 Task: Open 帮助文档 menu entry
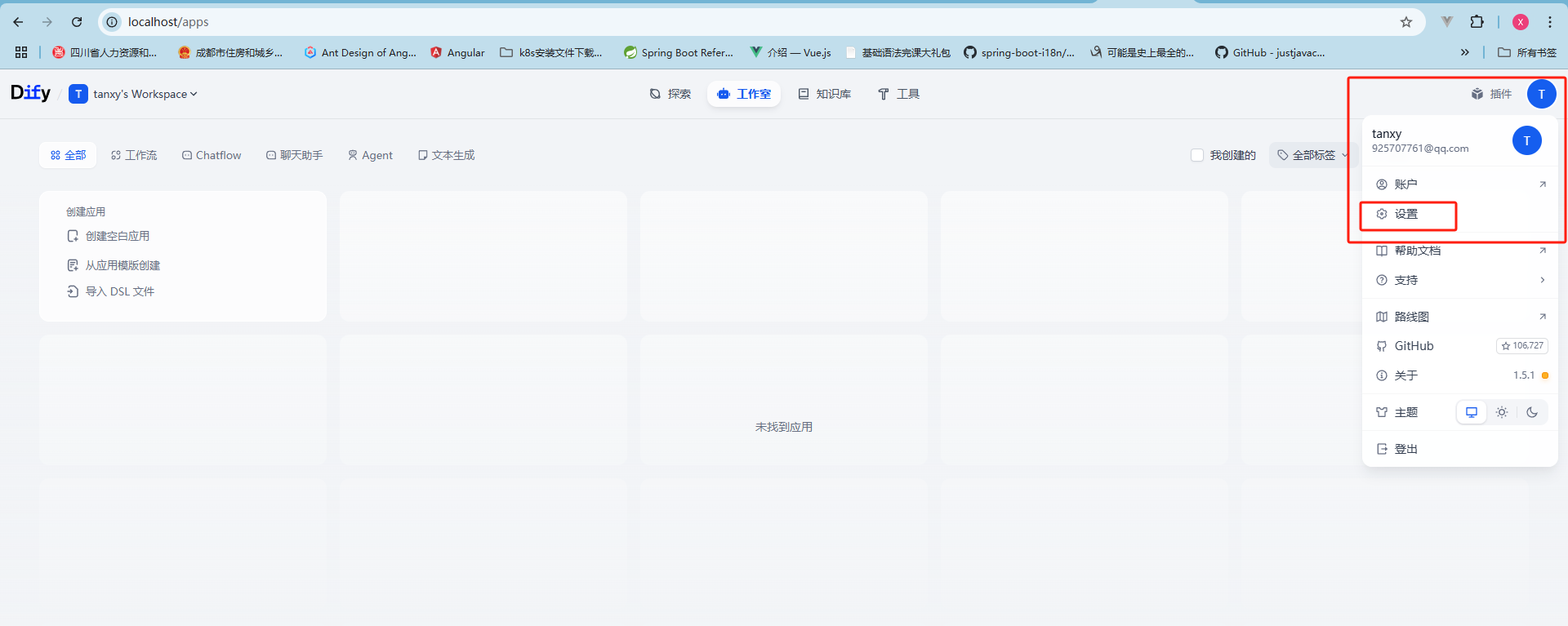(x=1460, y=251)
